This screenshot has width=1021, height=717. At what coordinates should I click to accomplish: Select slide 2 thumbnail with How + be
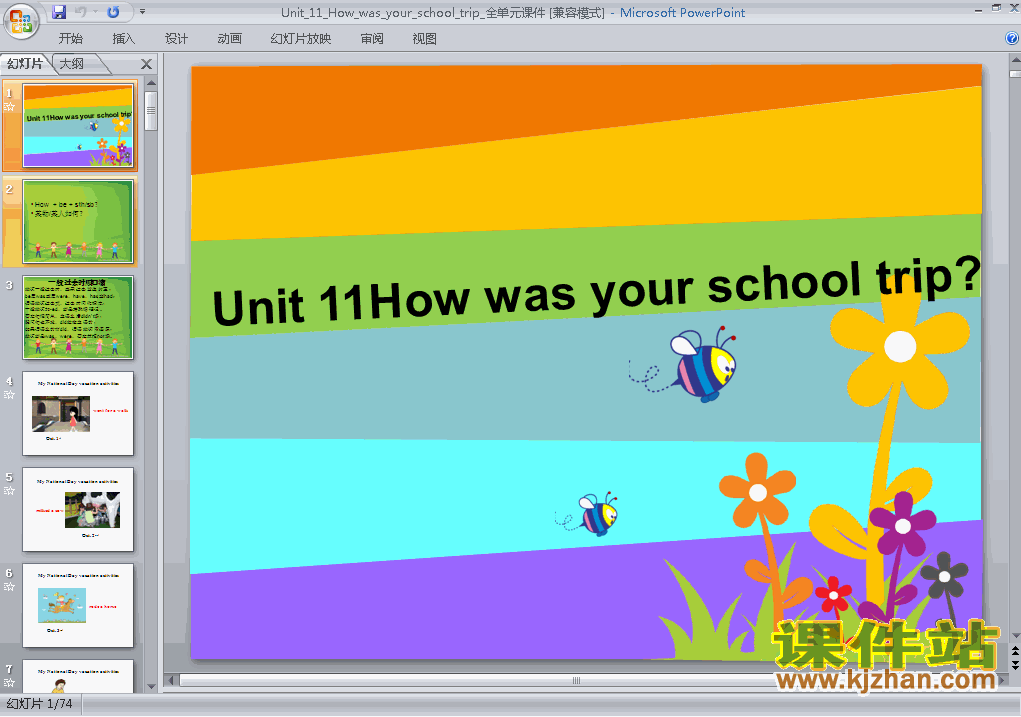pyautogui.click(x=77, y=221)
